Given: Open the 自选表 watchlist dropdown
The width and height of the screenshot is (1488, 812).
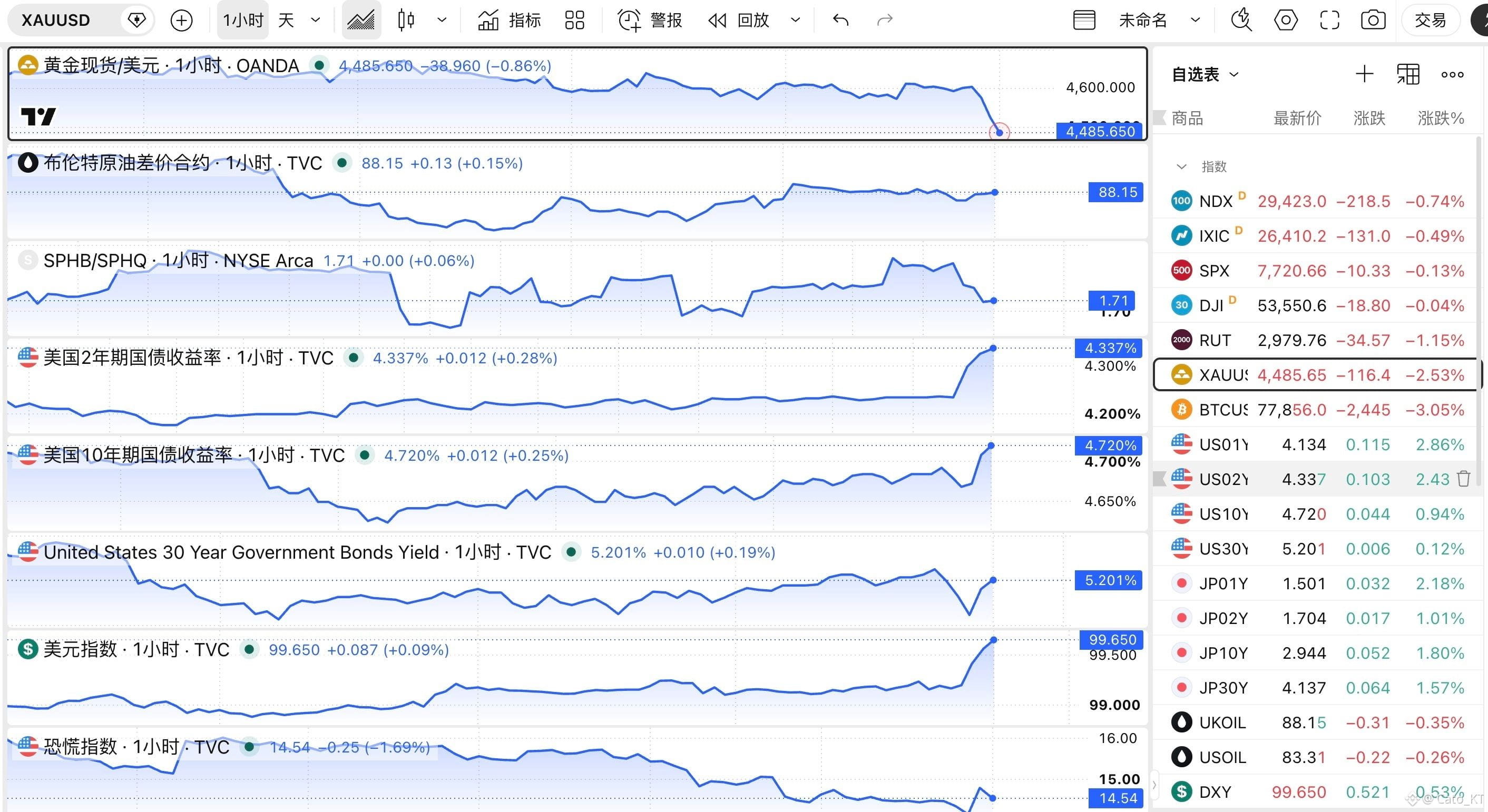Looking at the screenshot, I should click(1206, 74).
